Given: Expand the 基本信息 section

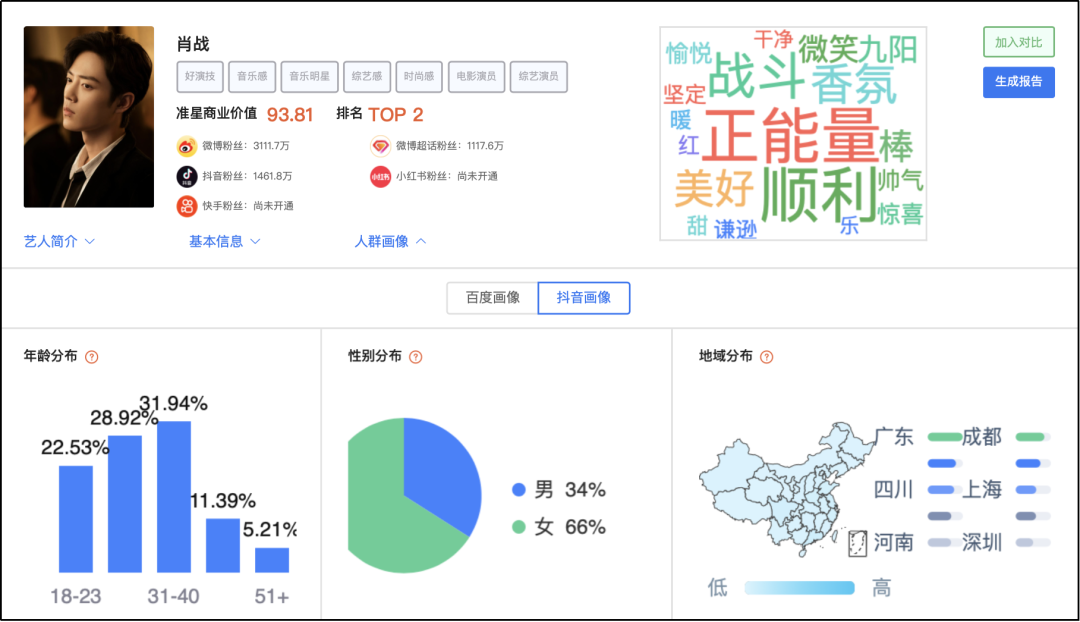Looking at the screenshot, I should pos(224,241).
